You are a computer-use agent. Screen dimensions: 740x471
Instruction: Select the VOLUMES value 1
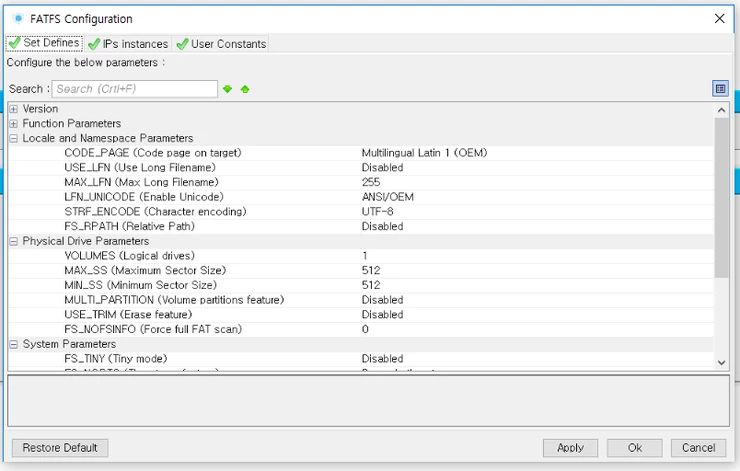pos(365,256)
